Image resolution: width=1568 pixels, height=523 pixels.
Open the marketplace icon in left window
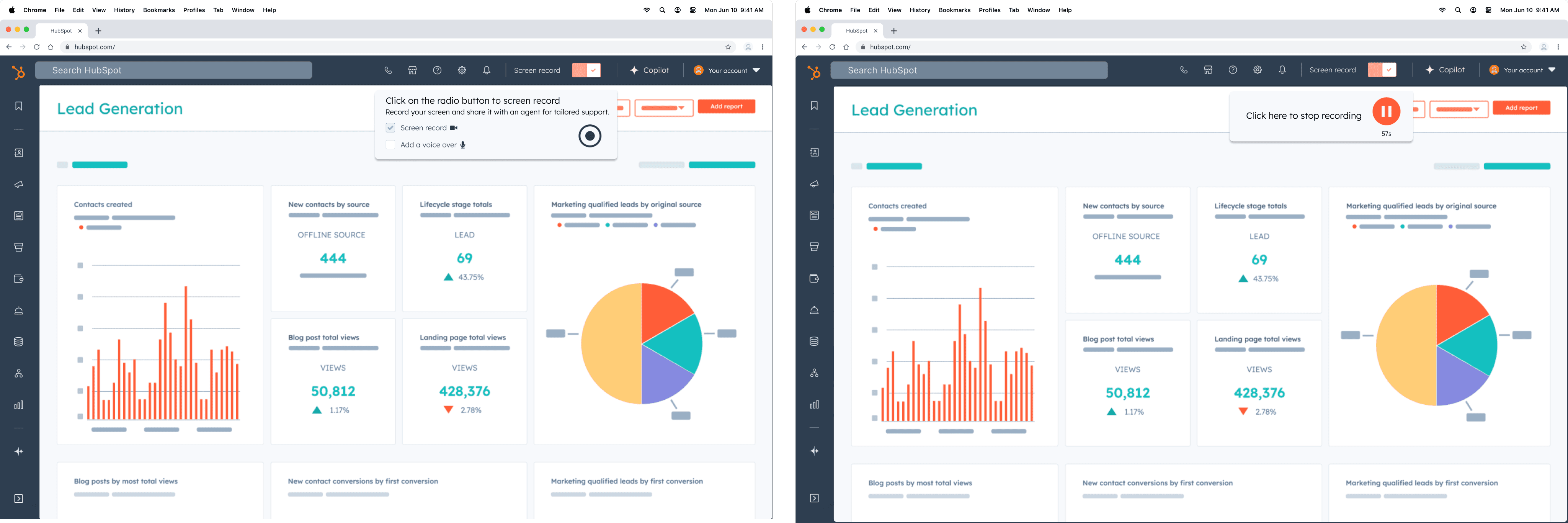pyautogui.click(x=412, y=70)
